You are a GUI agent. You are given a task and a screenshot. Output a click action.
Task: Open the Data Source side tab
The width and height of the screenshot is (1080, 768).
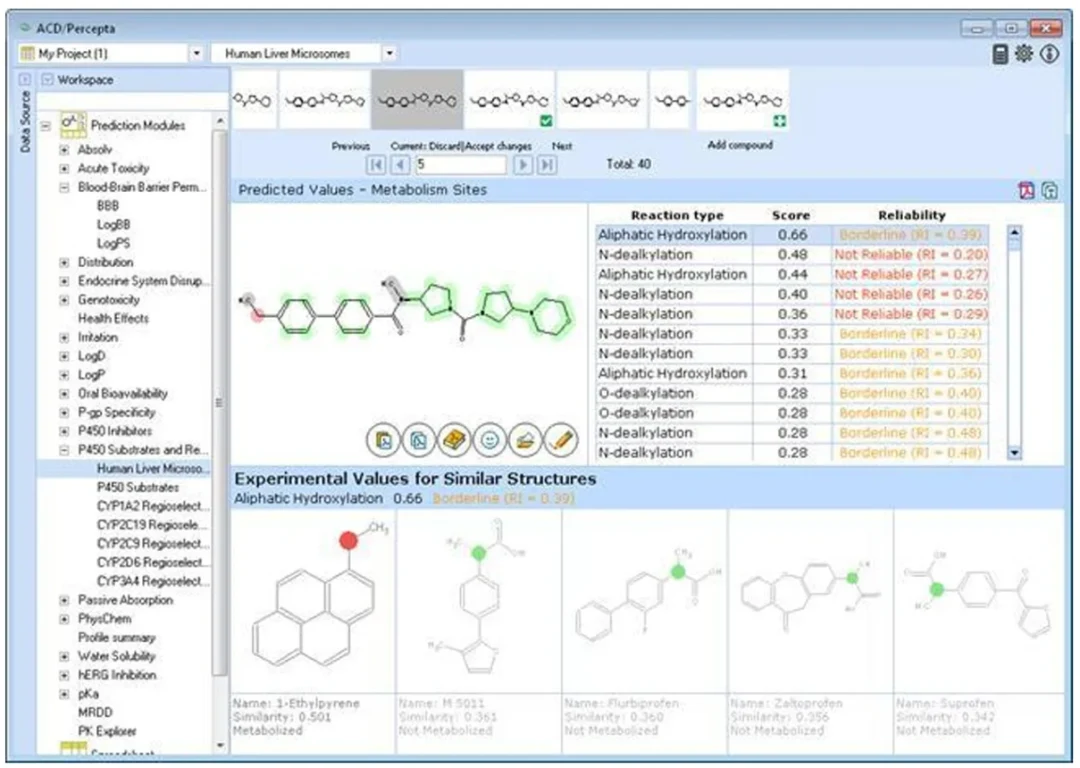25,121
